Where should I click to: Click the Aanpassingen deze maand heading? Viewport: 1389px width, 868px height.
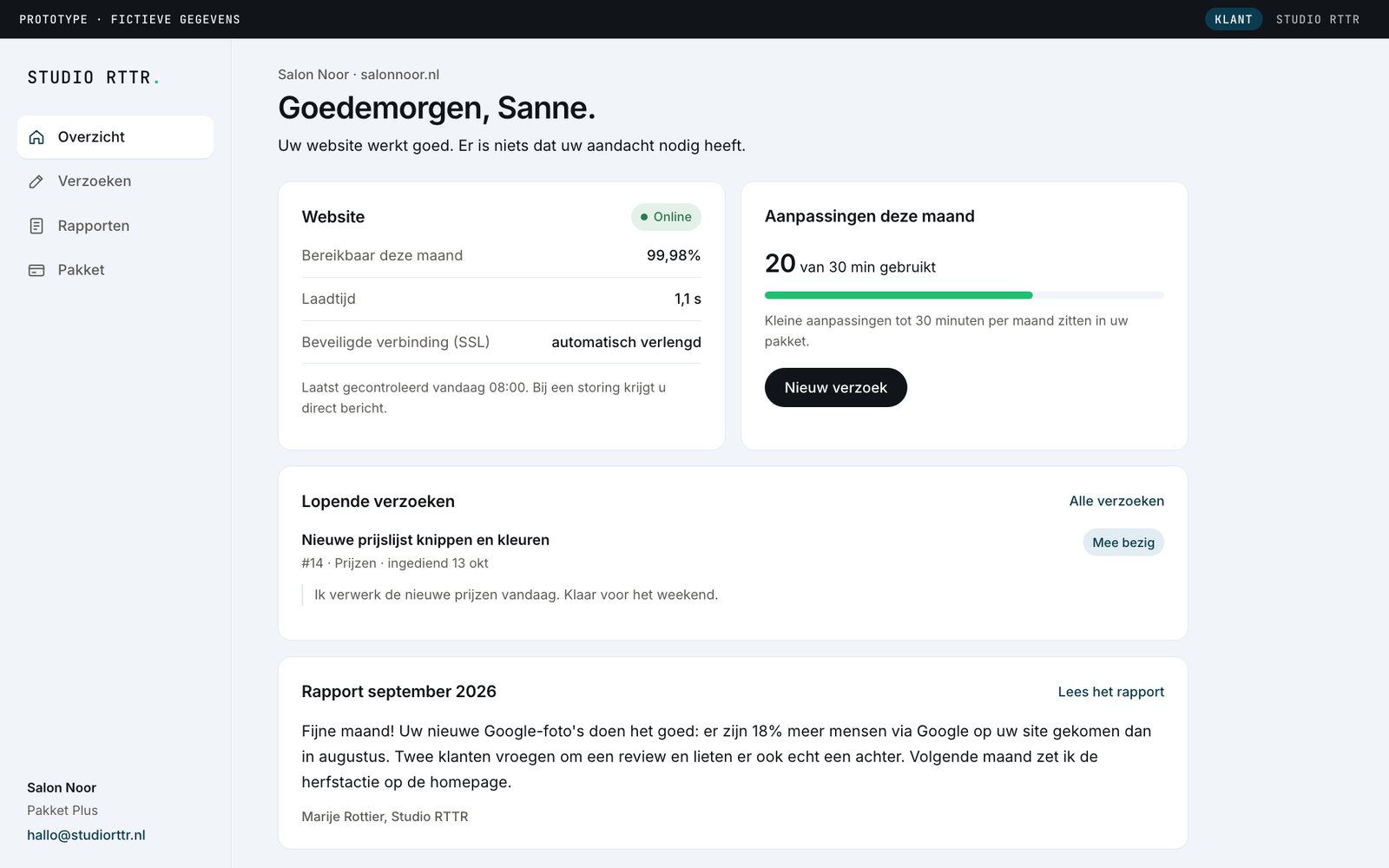pos(869,216)
